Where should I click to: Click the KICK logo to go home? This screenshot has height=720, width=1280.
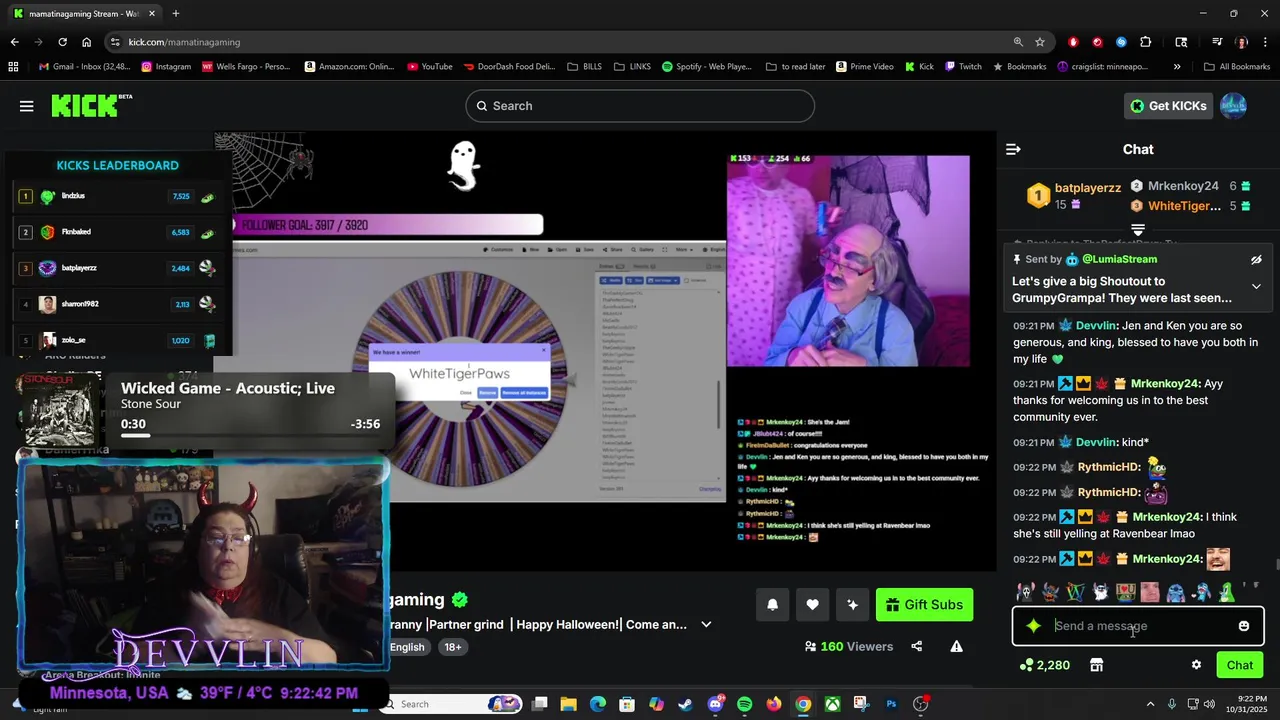click(91, 105)
